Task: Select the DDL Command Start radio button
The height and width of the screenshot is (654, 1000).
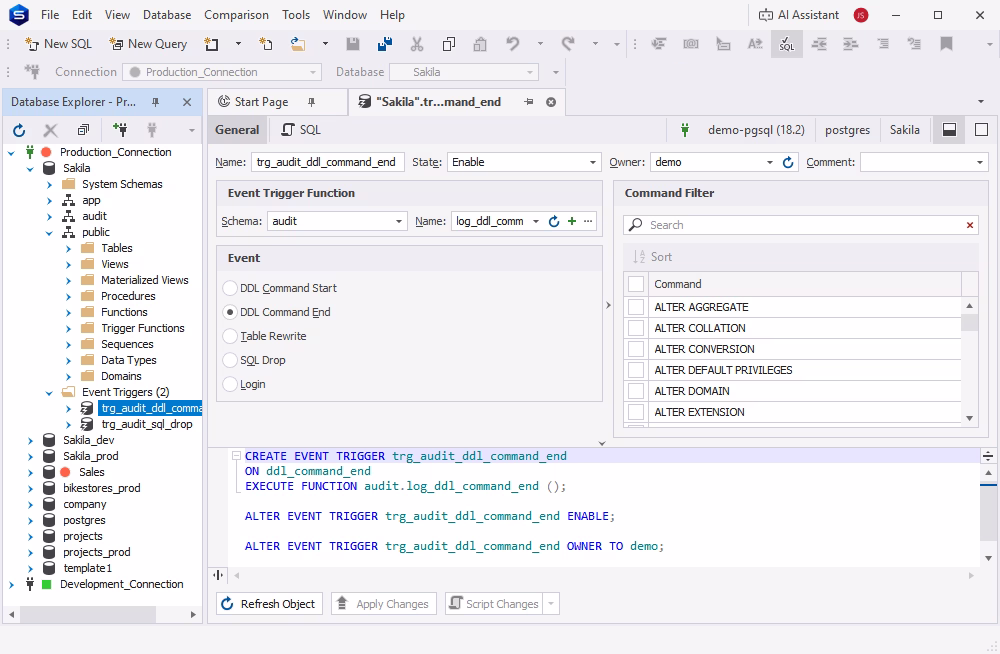Action: tap(230, 288)
